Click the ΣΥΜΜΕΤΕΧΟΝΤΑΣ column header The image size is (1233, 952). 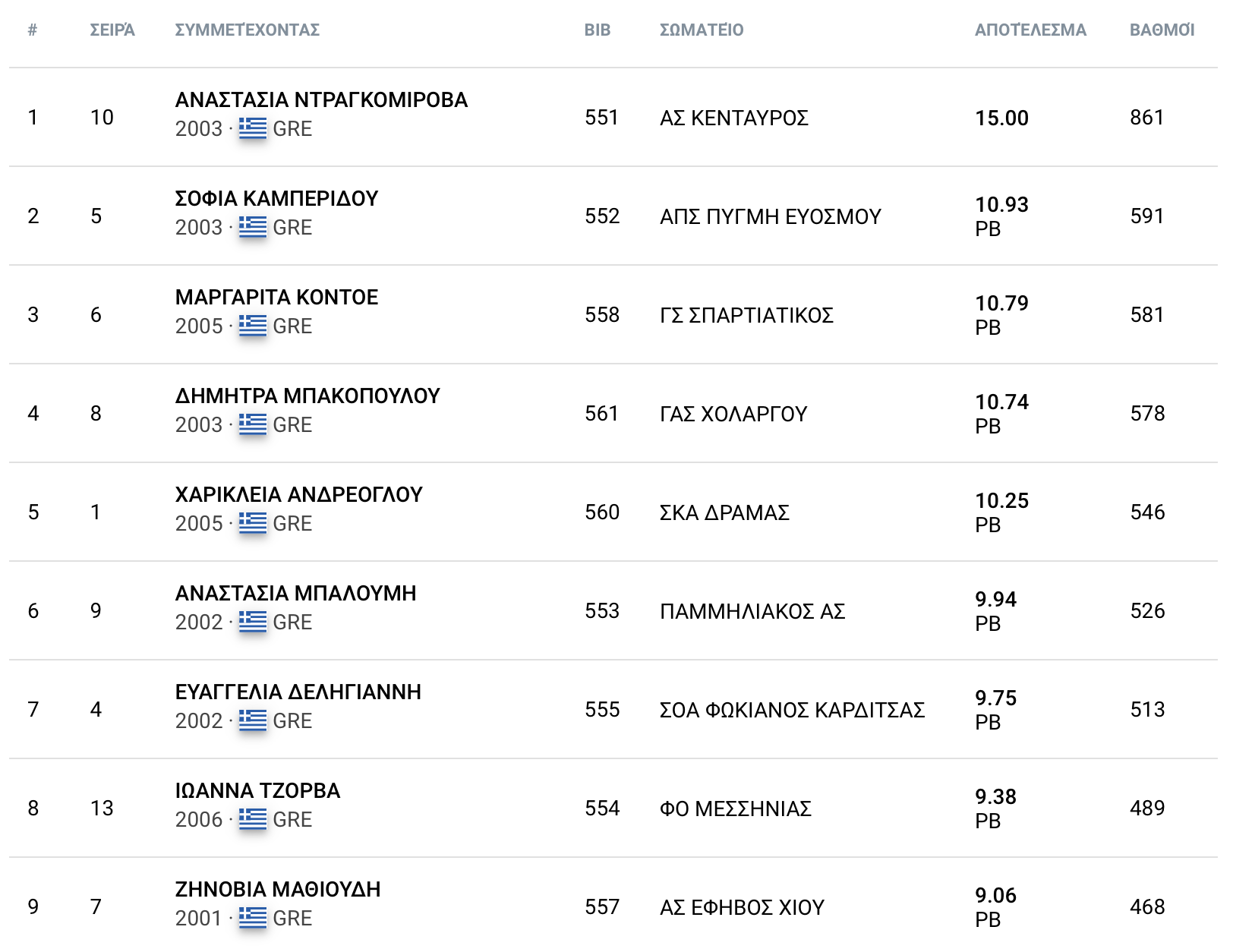(x=247, y=30)
